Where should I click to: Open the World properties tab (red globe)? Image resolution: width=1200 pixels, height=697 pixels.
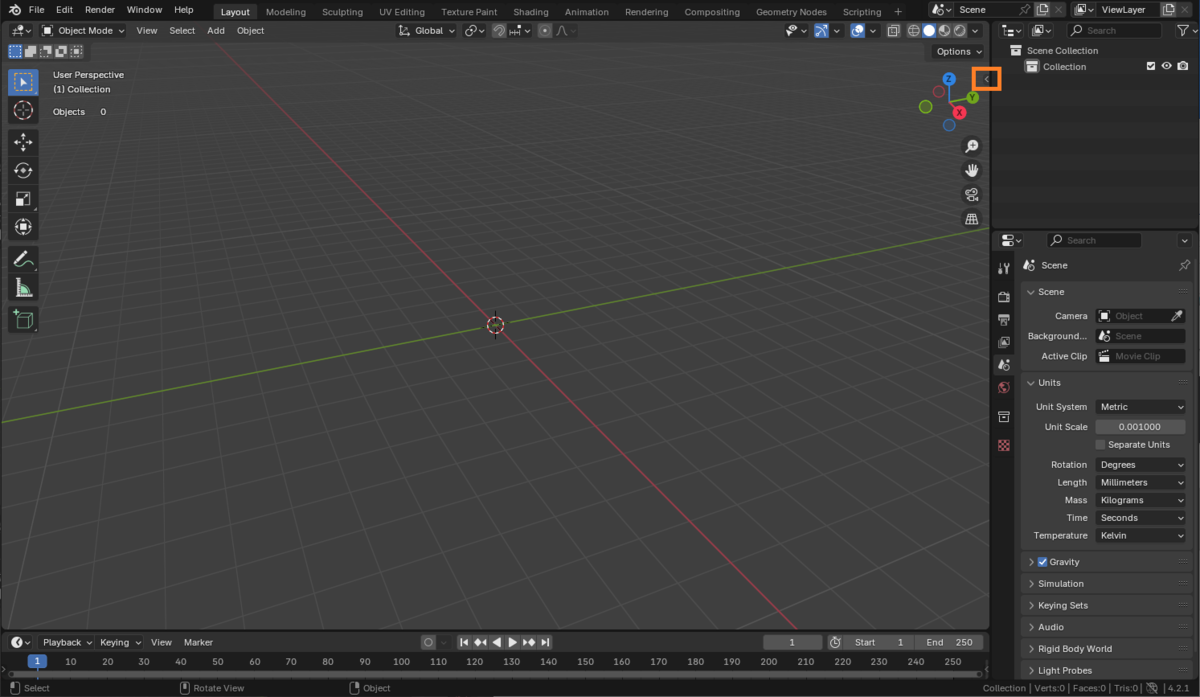[x=1004, y=388]
